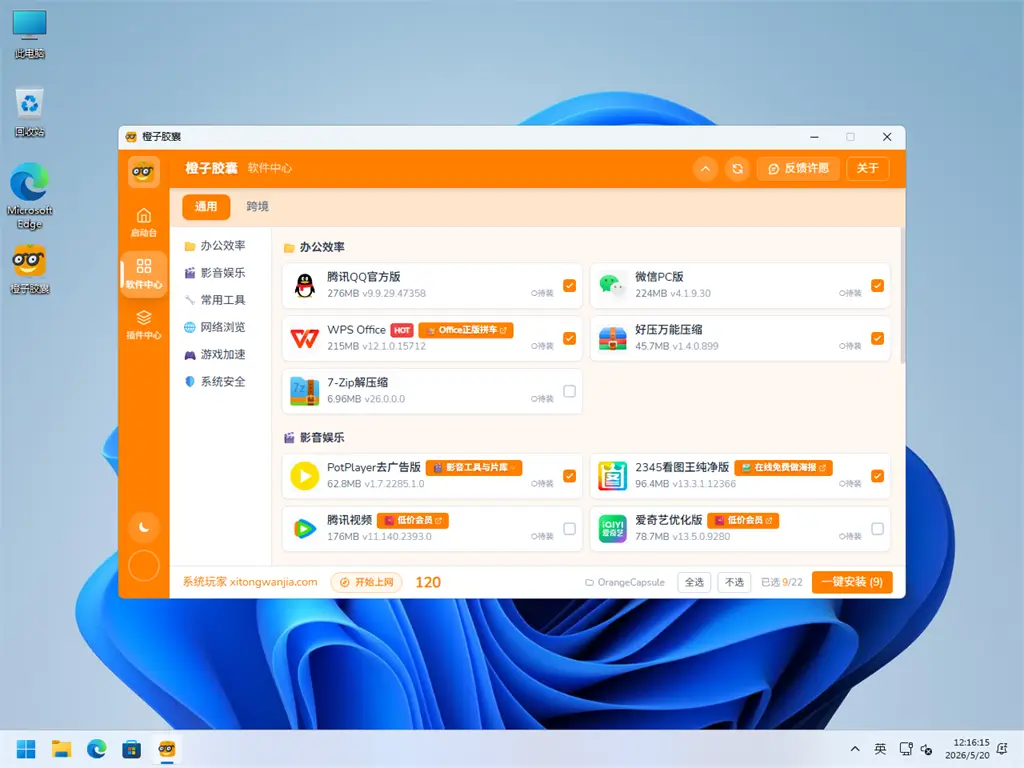The width and height of the screenshot is (1024, 768).
Task: Open the 橙子胶囊 desktop shortcut
Action: [x=29, y=269]
